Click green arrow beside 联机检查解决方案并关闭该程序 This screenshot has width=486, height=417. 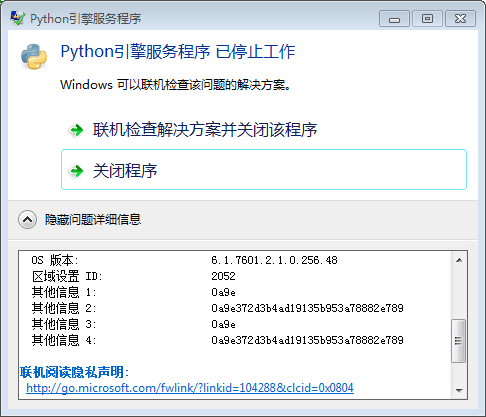coord(77,130)
